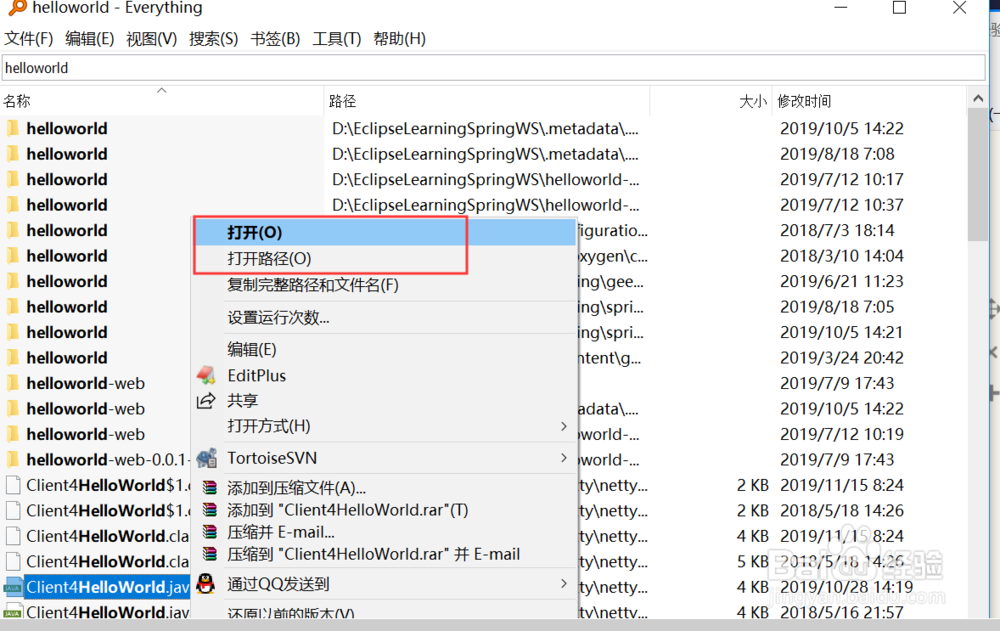Image resolution: width=1000 pixels, height=631 pixels.
Task: Select 压缩并 E-mail... entry
Action: tap(385, 531)
